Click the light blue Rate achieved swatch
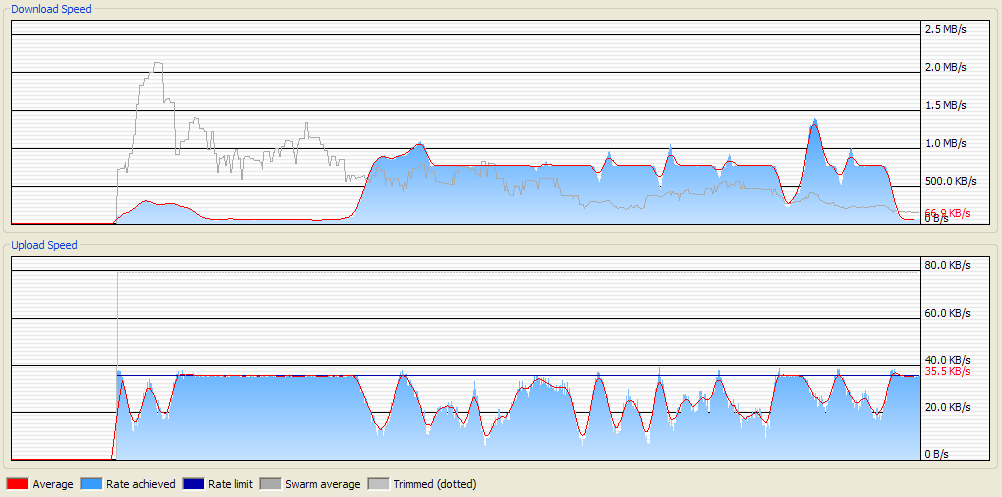 (92, 484)
